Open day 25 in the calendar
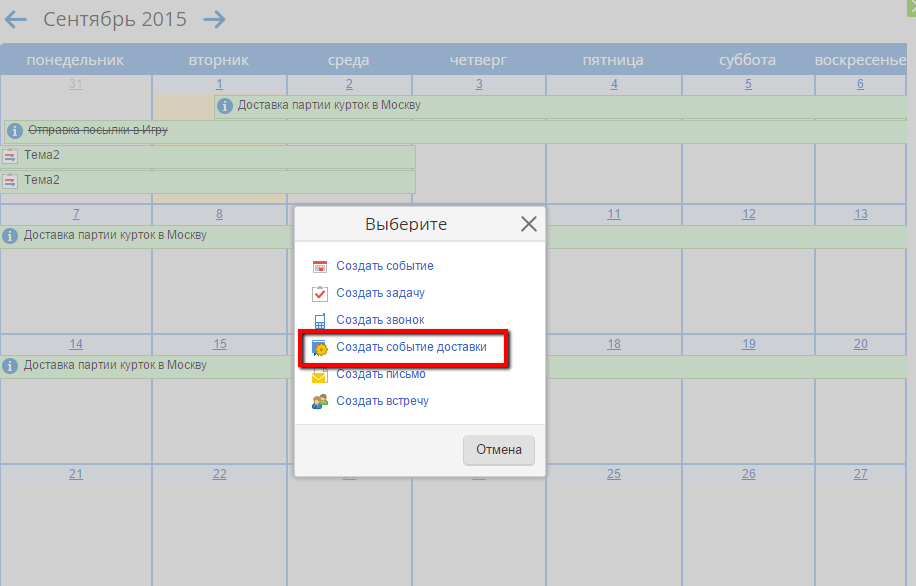This screenshot has height=586, width=916. pos(614,474)
